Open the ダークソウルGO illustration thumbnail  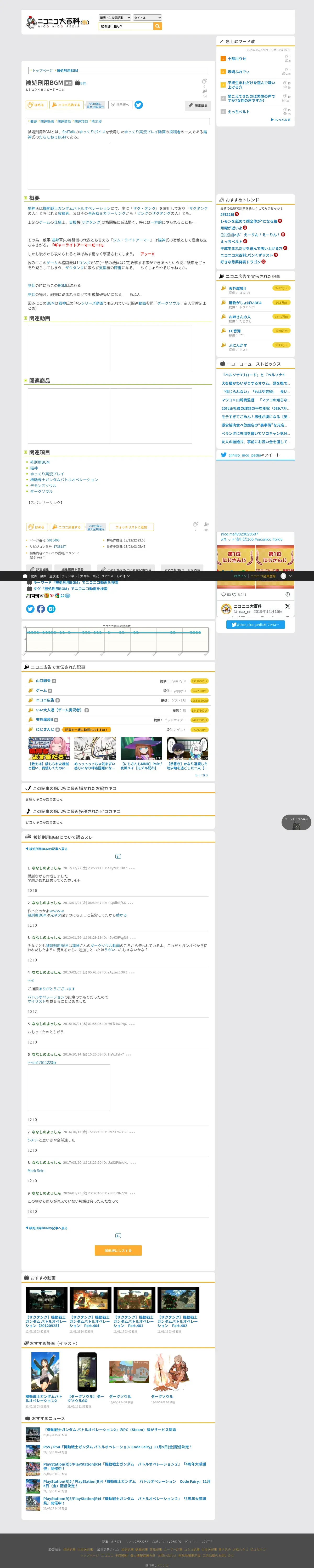coord(87,1371)
